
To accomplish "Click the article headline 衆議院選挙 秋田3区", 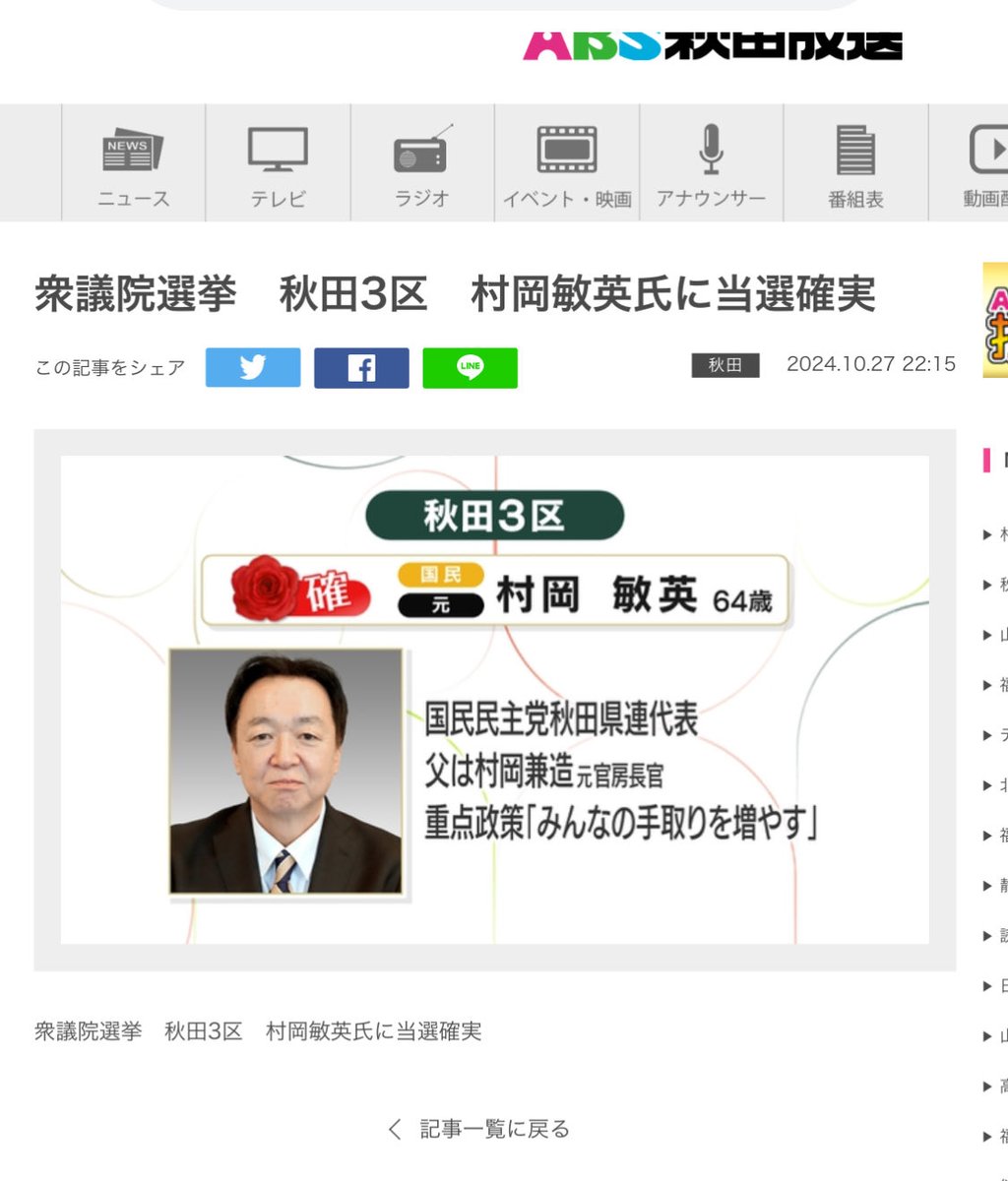I will (455, 294).
